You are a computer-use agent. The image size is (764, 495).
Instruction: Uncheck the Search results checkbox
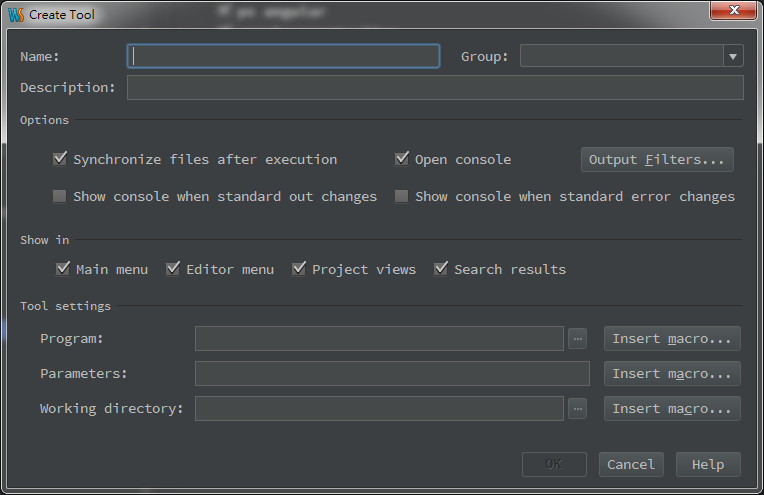click(441, 269)
